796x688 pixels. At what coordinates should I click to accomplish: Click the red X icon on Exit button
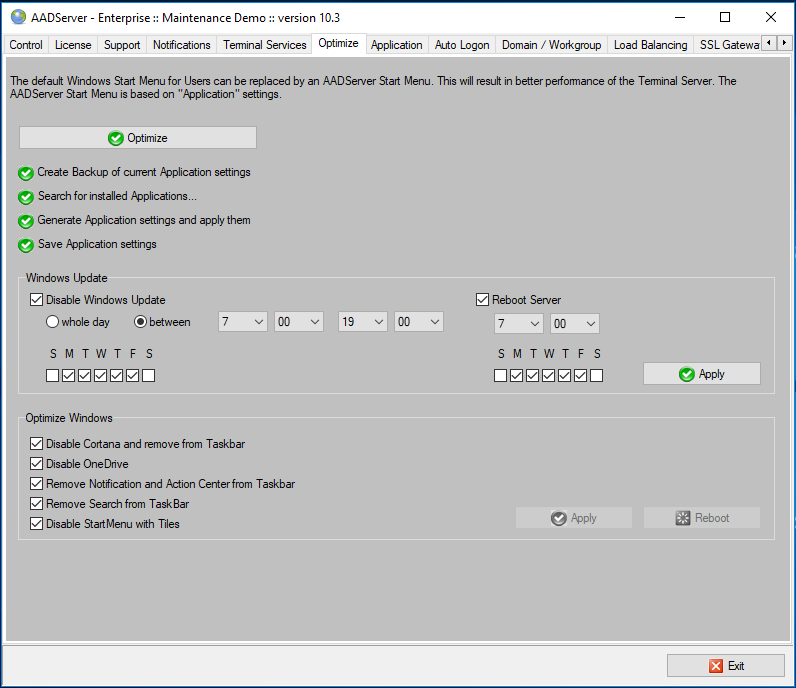716,666
